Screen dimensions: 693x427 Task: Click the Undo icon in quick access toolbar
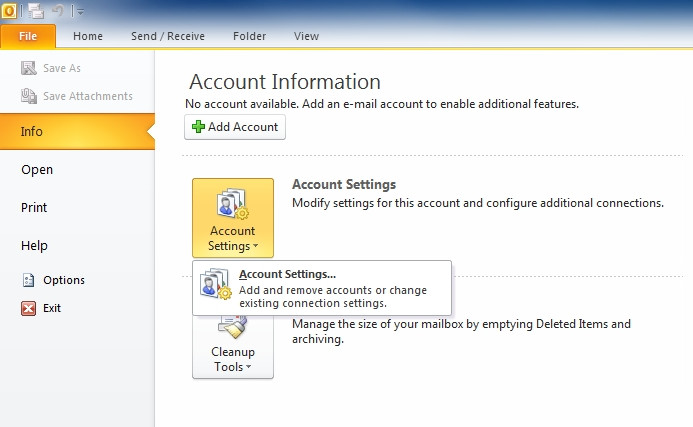click(x=58, y=11)
